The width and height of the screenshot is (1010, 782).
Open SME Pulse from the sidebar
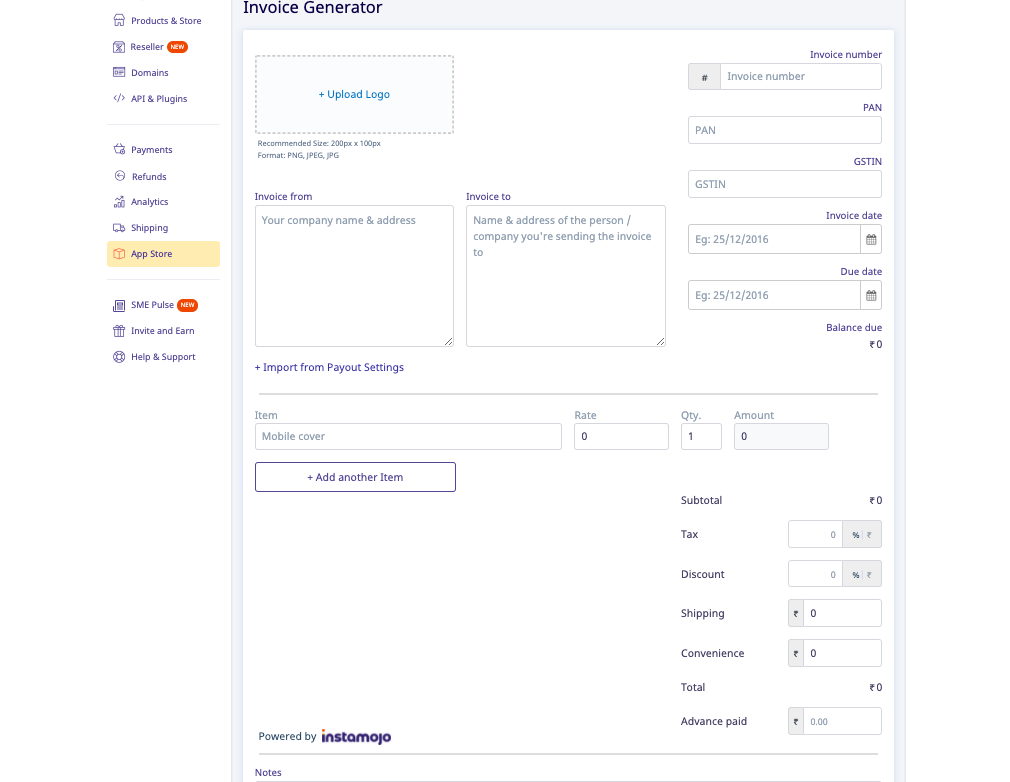(152, 305)
